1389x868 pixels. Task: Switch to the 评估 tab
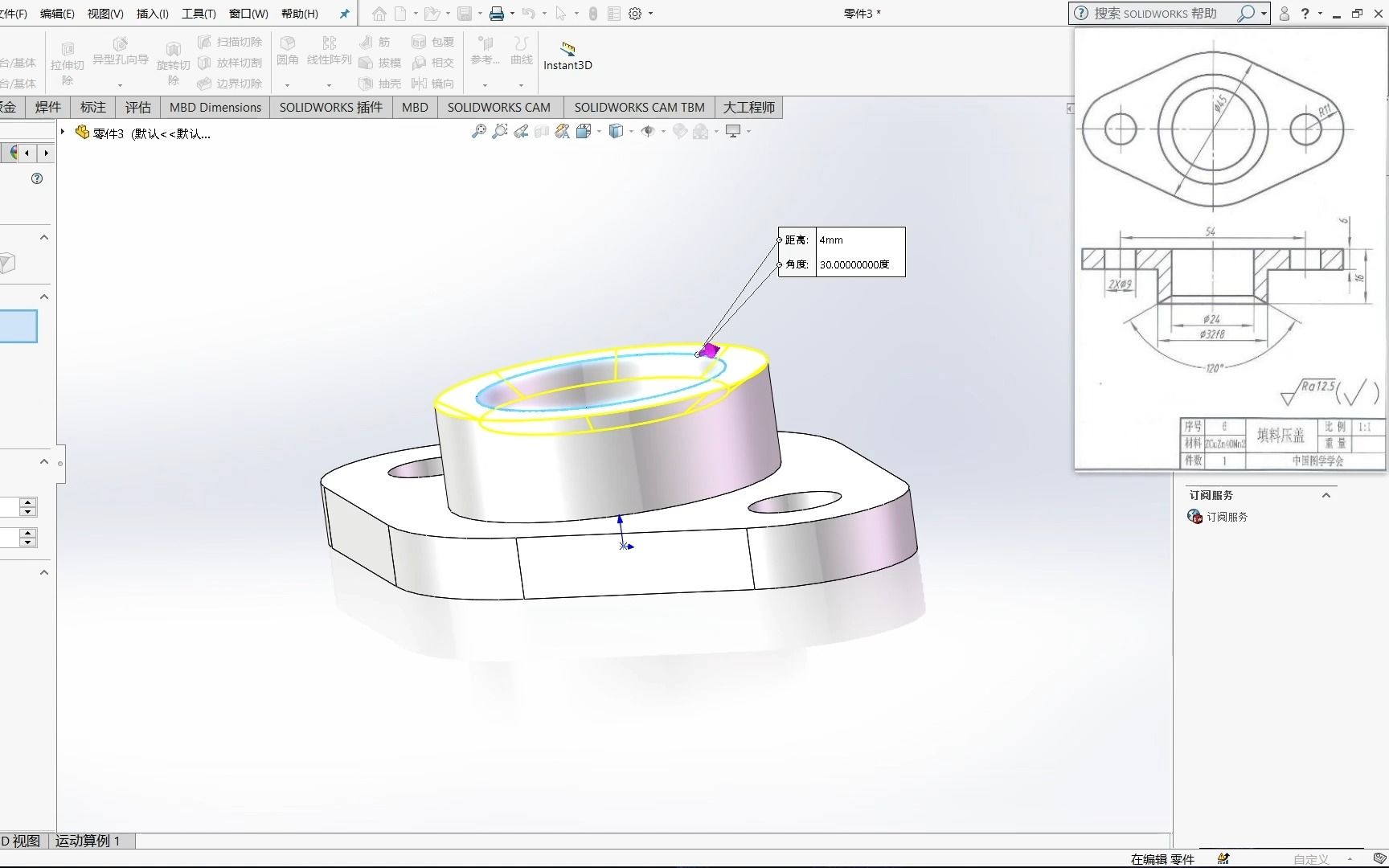tap(138, 107)
